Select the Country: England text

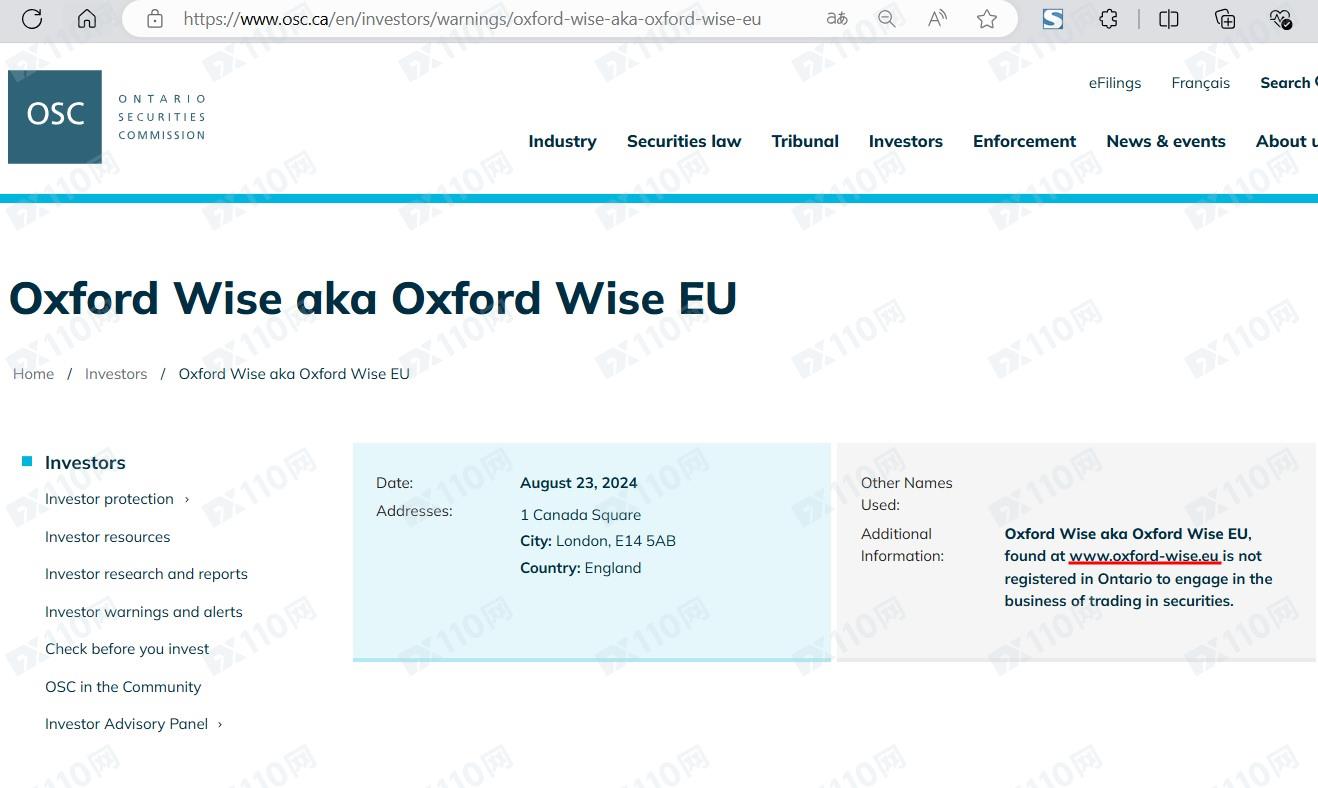click(580, 568)
